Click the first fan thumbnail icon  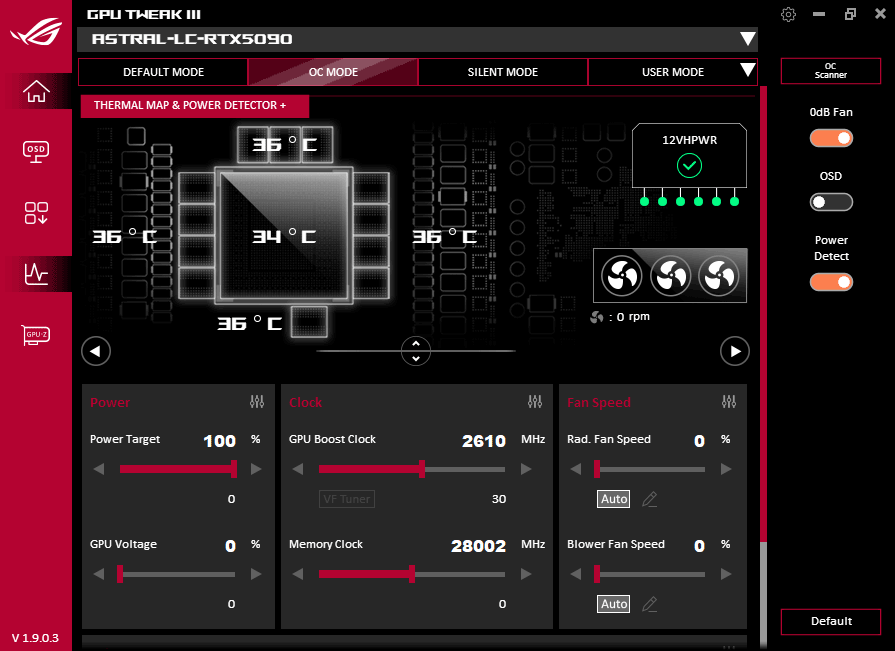(622, 275)
